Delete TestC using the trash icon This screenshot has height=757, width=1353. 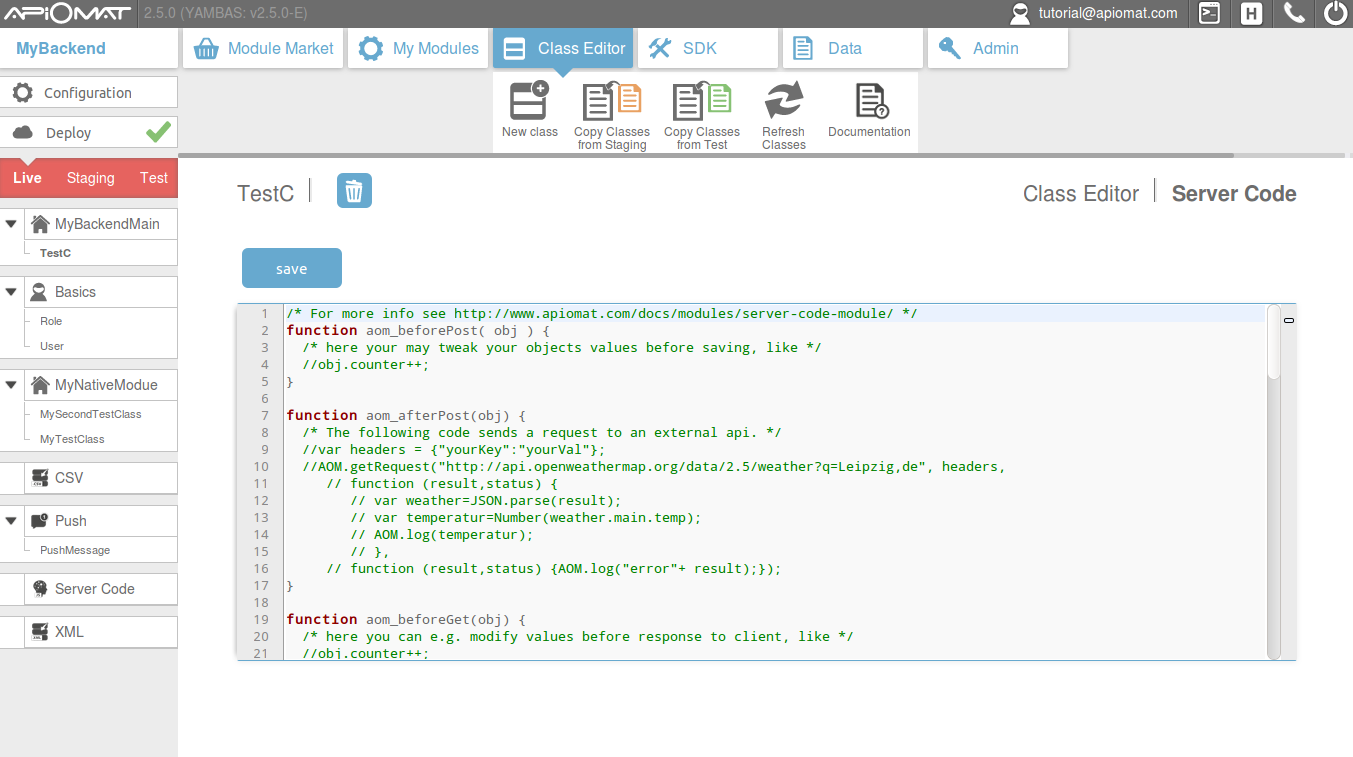pos(354,190)
